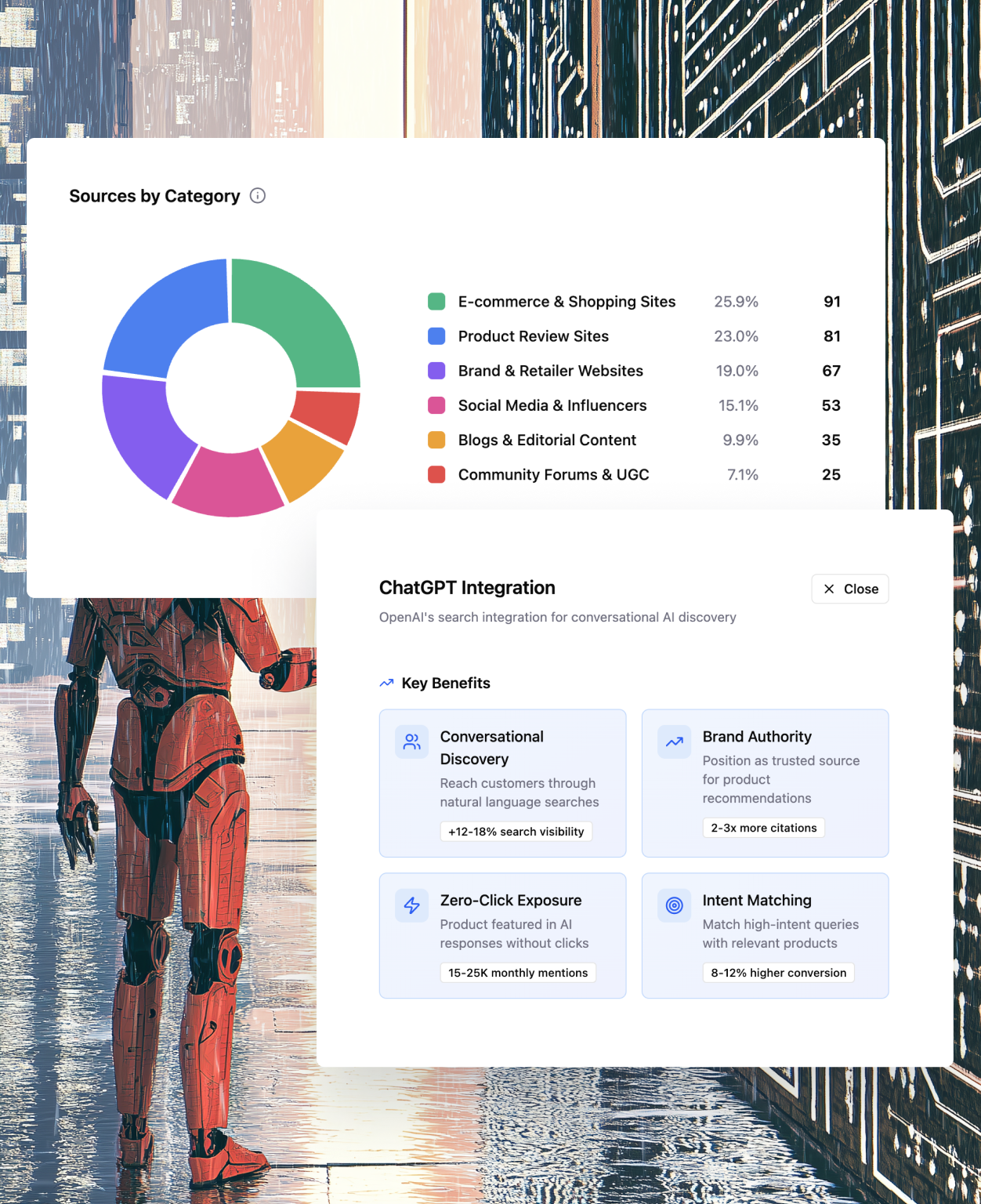
Task: Click the Brand Authority card title
Action: [x=757, y=737]
